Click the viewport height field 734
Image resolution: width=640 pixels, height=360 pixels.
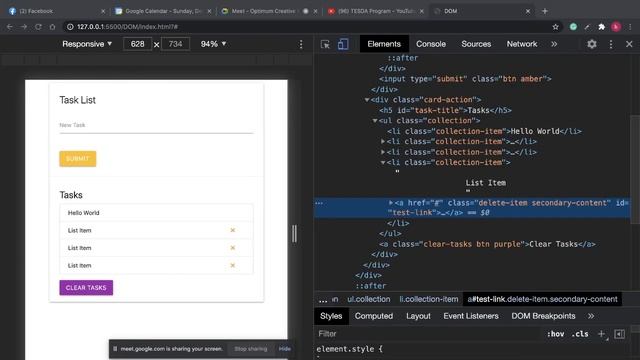point(176,44)
